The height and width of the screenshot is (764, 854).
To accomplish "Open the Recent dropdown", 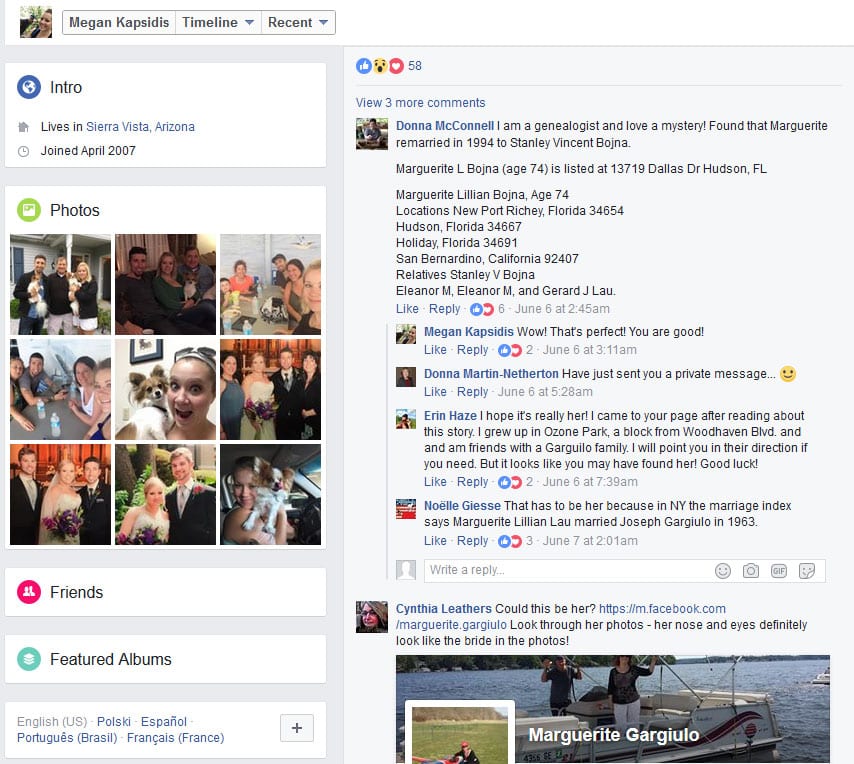I will pos(298,22).
